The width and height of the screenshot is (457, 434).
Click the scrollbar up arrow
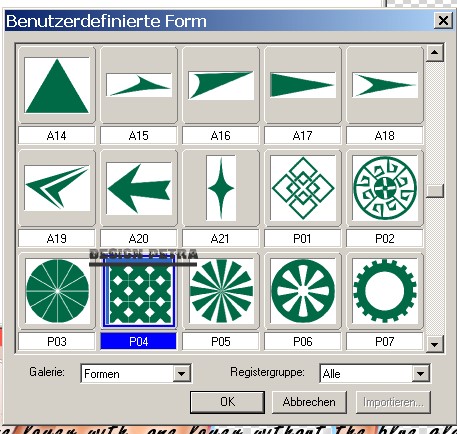click(x=434, y=53)
